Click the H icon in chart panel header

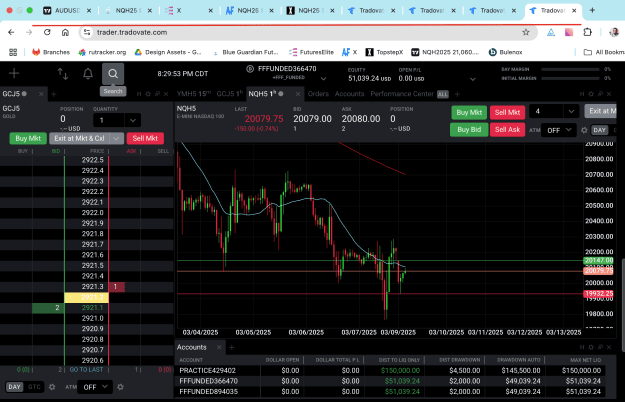582,94
